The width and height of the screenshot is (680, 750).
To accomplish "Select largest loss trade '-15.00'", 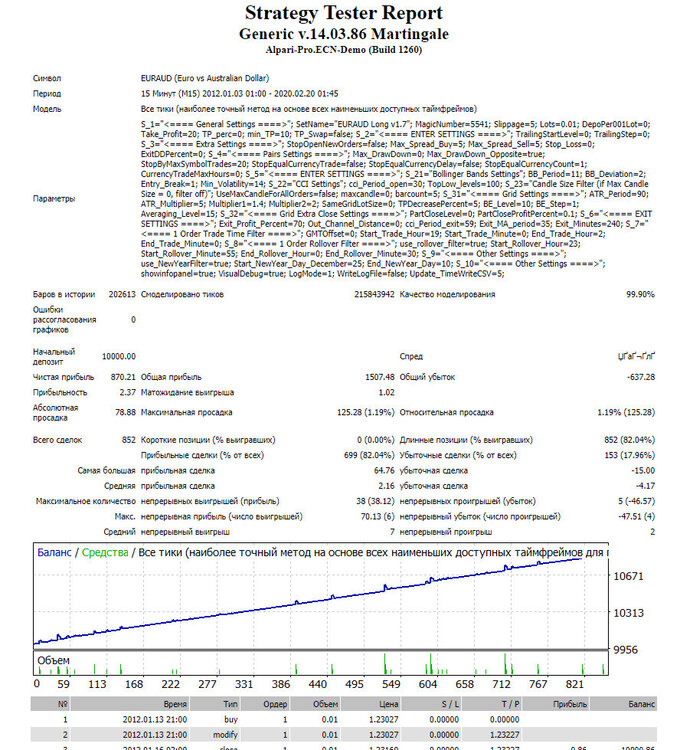I will point(643,471).
